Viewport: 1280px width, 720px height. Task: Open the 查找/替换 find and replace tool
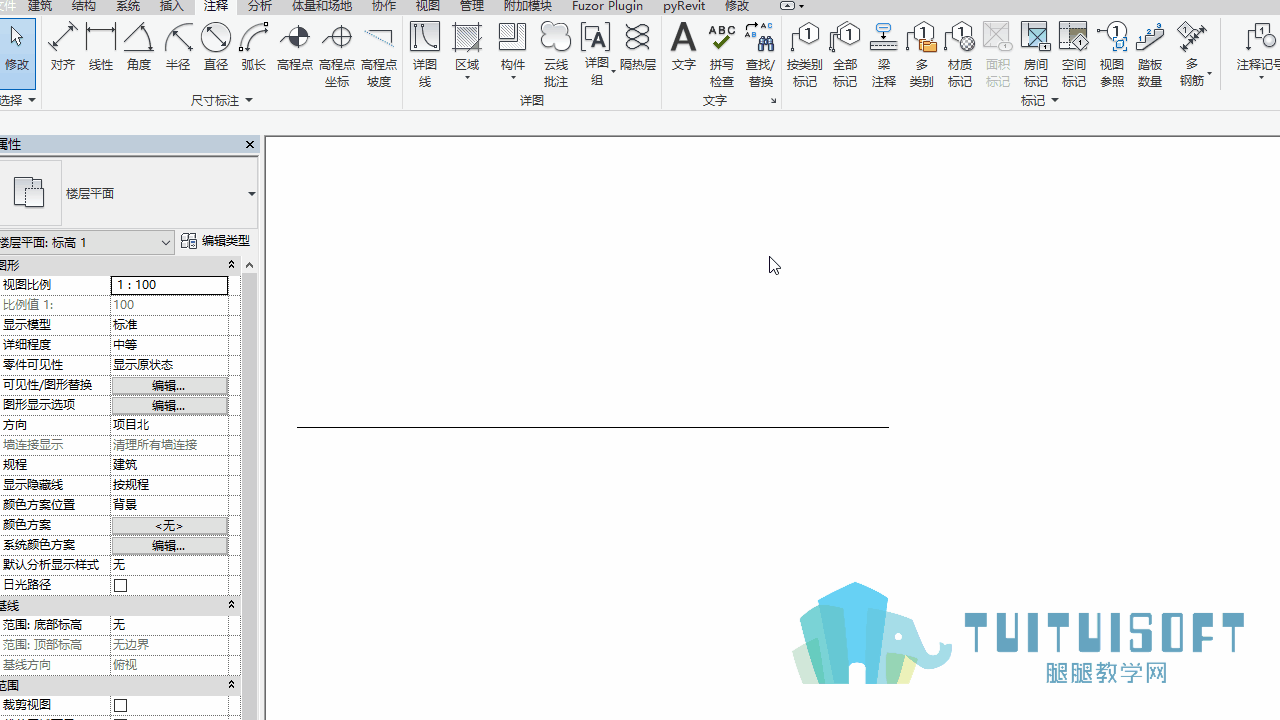click(x=761, y=54)
